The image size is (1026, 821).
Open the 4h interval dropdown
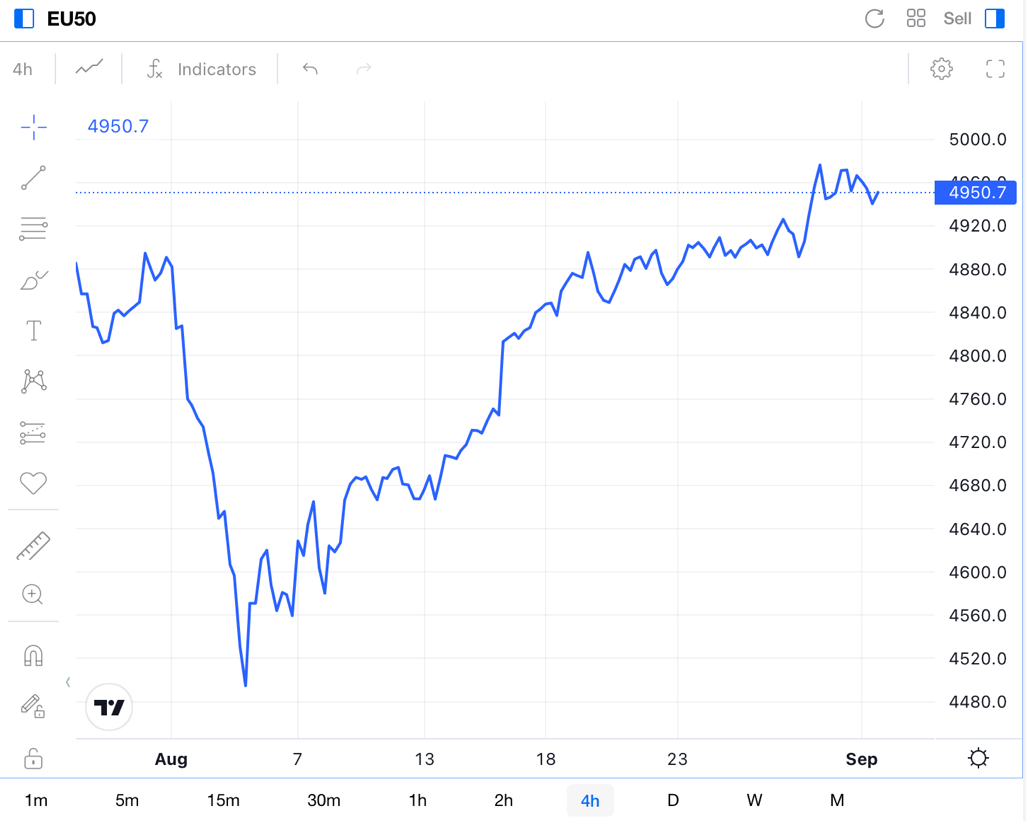(22, 69)
